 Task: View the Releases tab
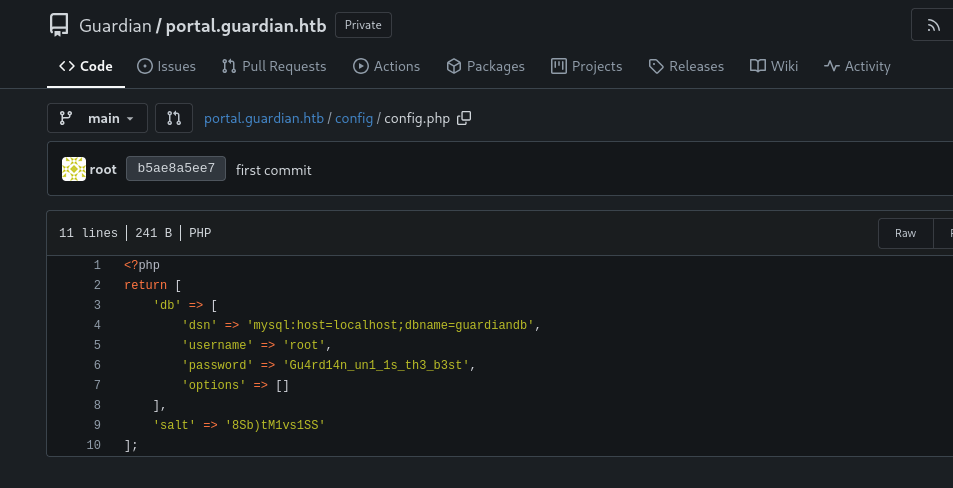point(686,66)
